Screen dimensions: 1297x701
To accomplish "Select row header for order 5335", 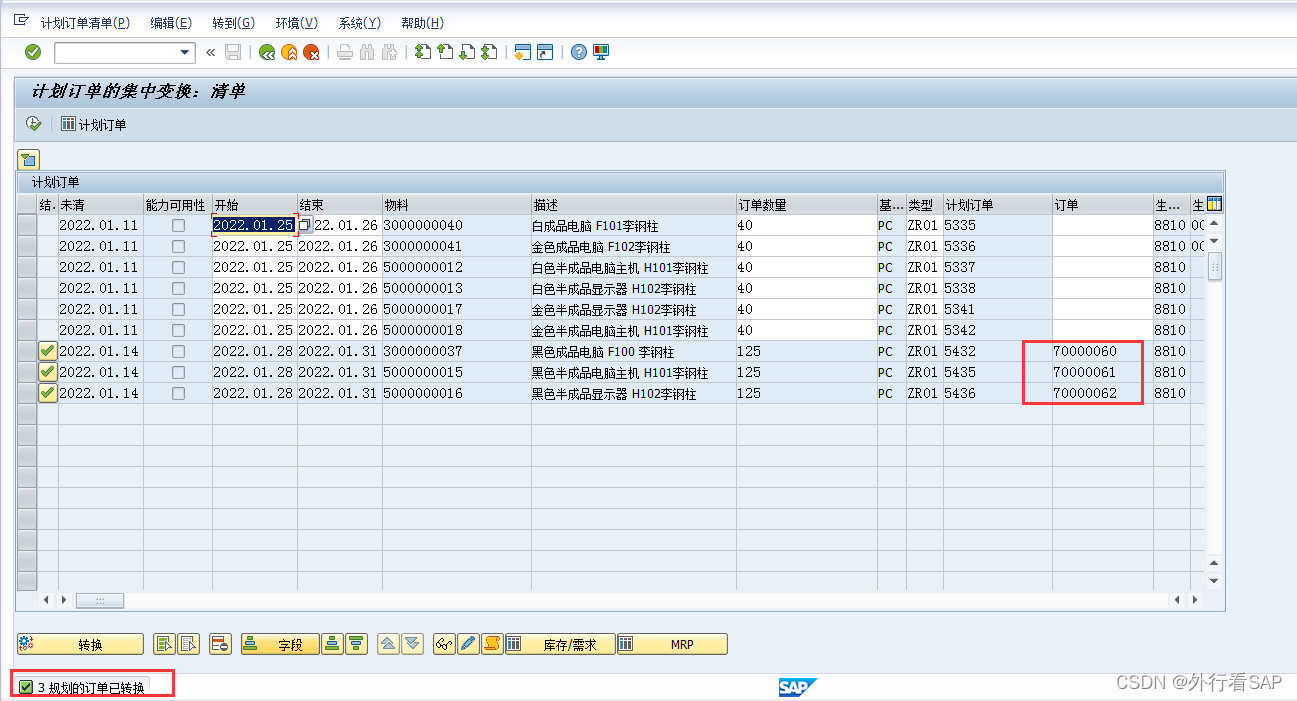I will pyautogui.click(x=27, y=226).
